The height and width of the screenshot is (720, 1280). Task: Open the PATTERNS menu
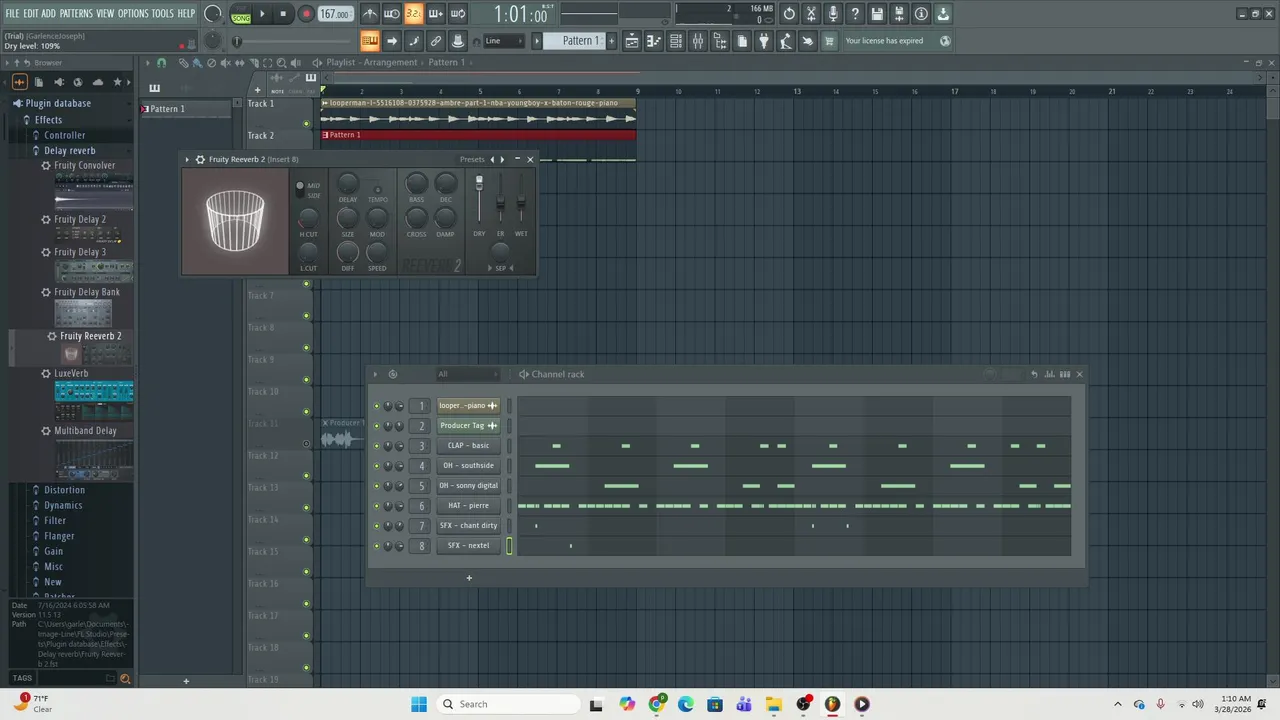click(x=76, y=13)
